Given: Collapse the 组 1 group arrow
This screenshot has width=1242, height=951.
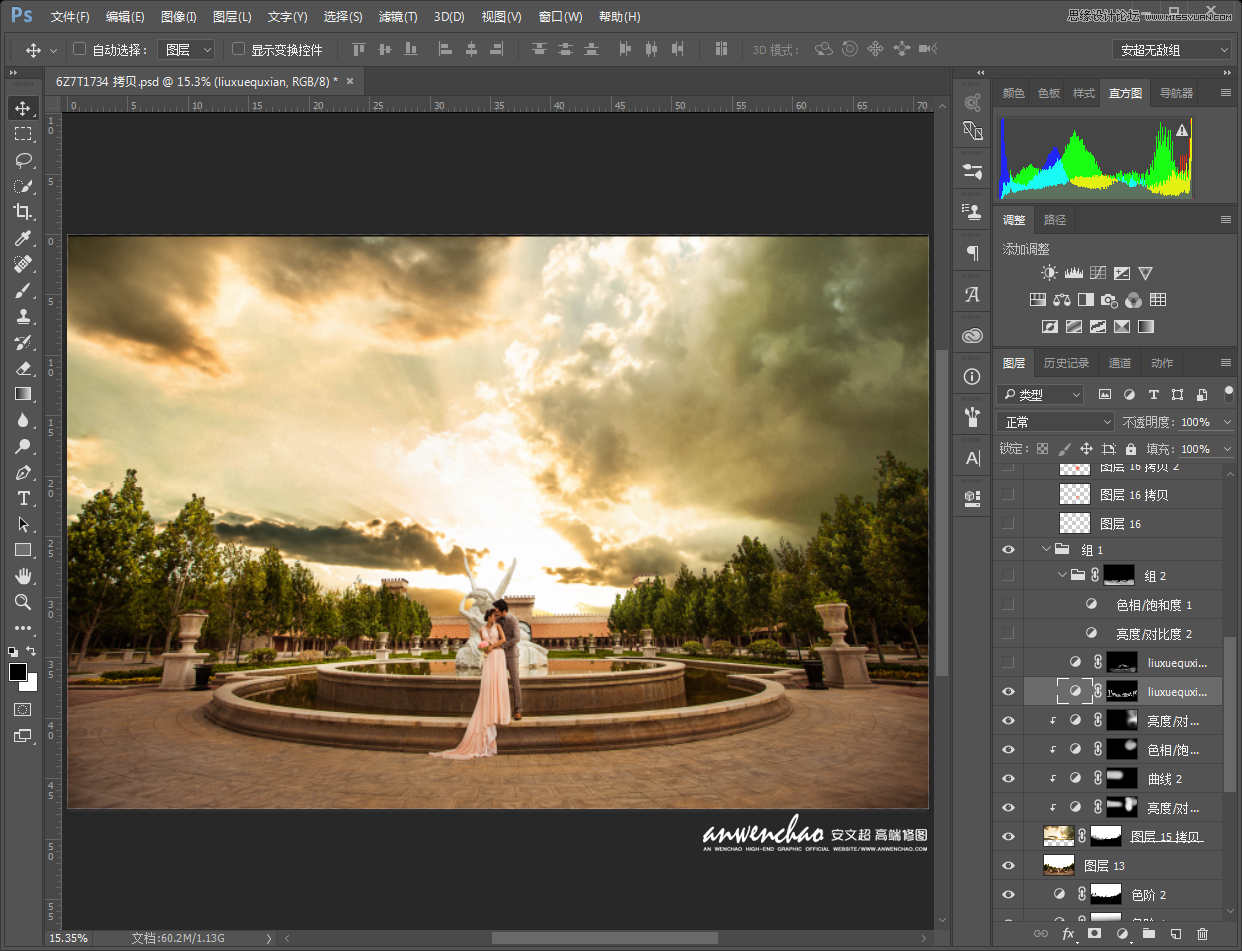Looking at the screenshot, I should click(x=1047, y=549).
